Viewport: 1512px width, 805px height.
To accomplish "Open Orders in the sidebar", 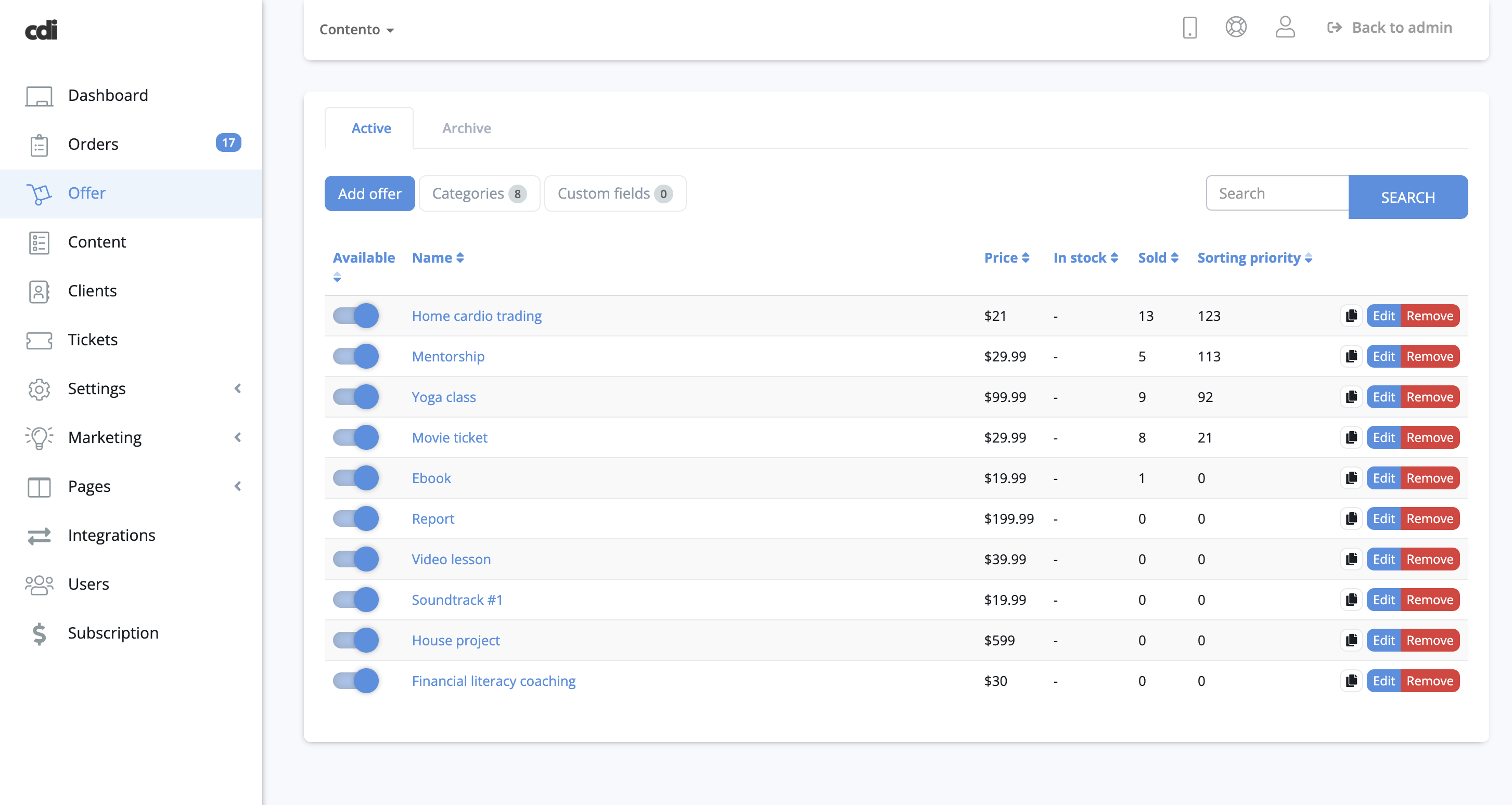I will click(93, 145).
